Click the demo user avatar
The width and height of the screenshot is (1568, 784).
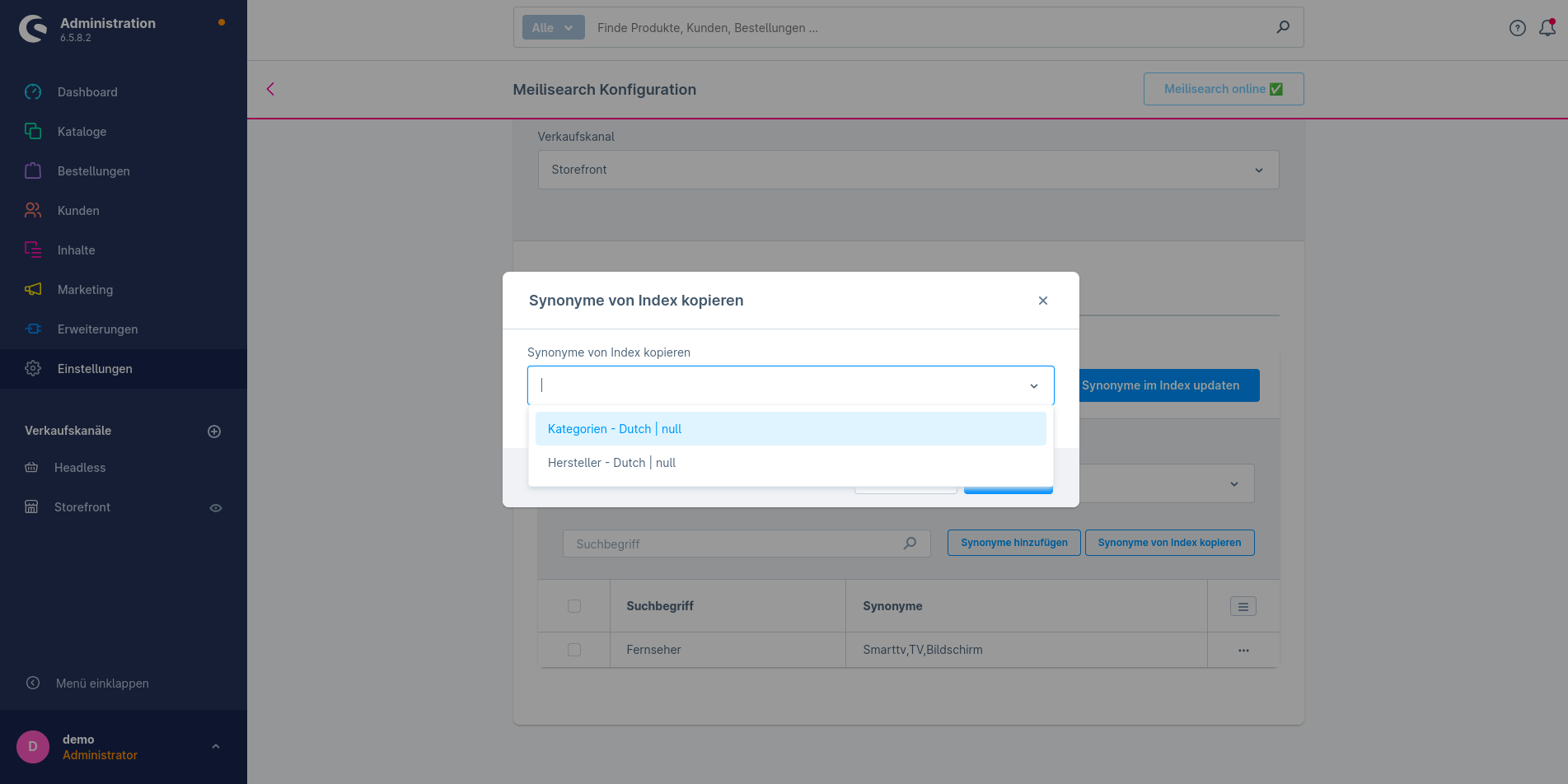(x=33, y=747)
